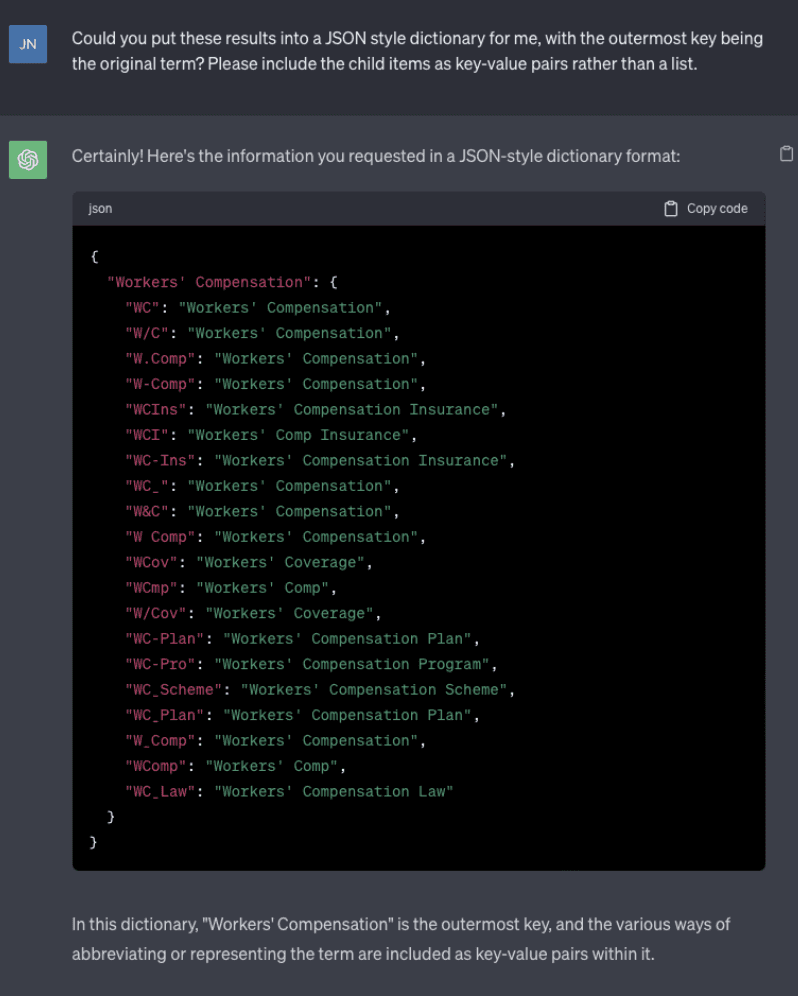Click the "WC_Law" key on the last entry
Screen dimensions: 798x996
coord(159,791)
